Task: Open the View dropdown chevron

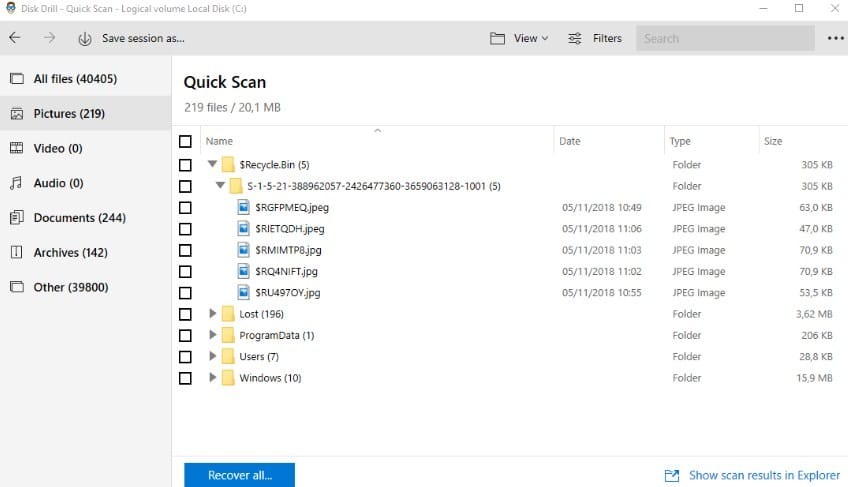Action: (545, 38)
